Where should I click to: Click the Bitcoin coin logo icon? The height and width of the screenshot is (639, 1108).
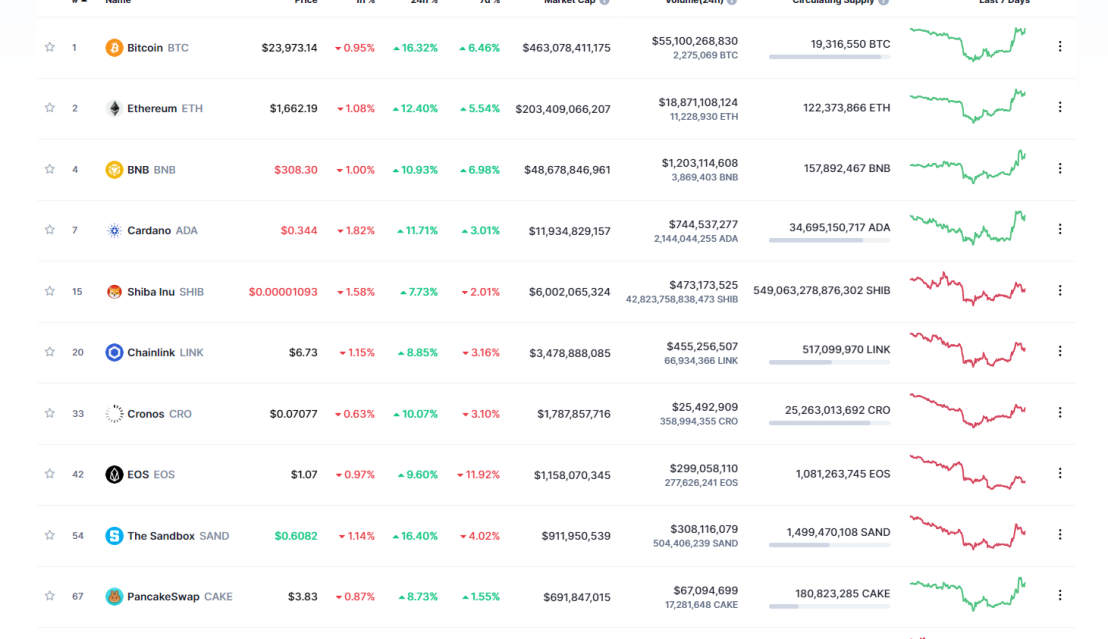(114, 47)
